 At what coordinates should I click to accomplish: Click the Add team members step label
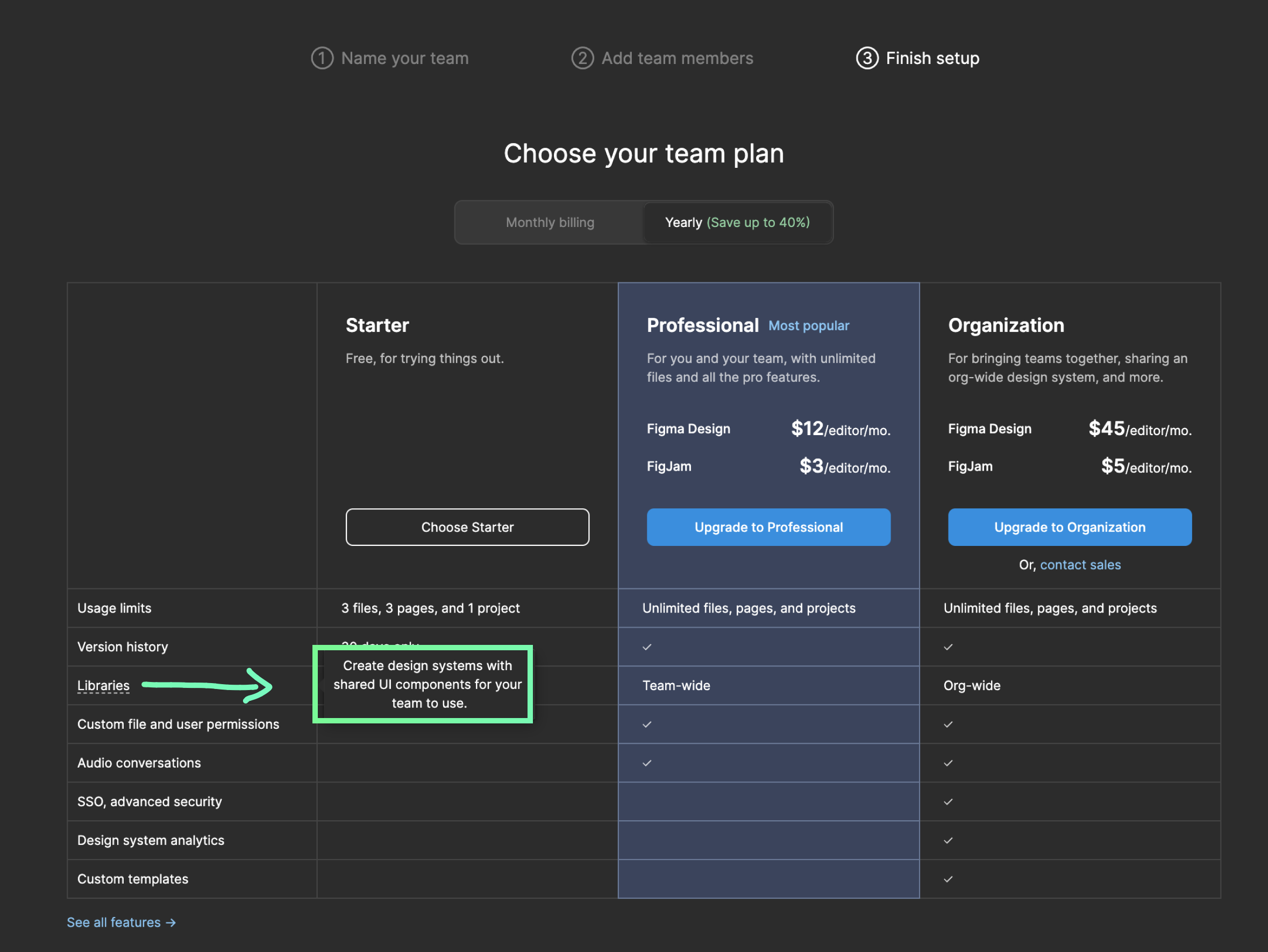pyautogui.click(x=677, y=58)
